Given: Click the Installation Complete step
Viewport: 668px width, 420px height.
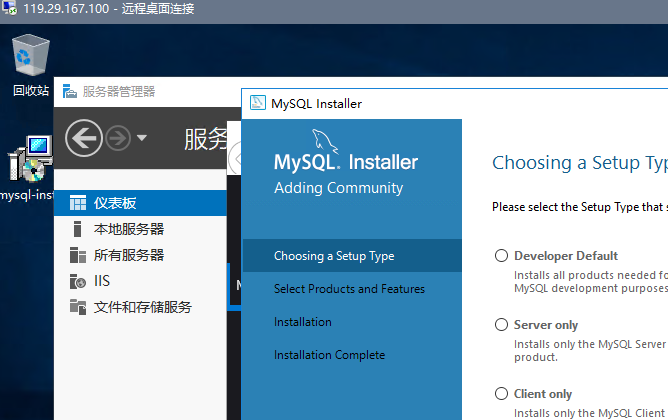Looking at the screenshot, I should coord(329,355).
